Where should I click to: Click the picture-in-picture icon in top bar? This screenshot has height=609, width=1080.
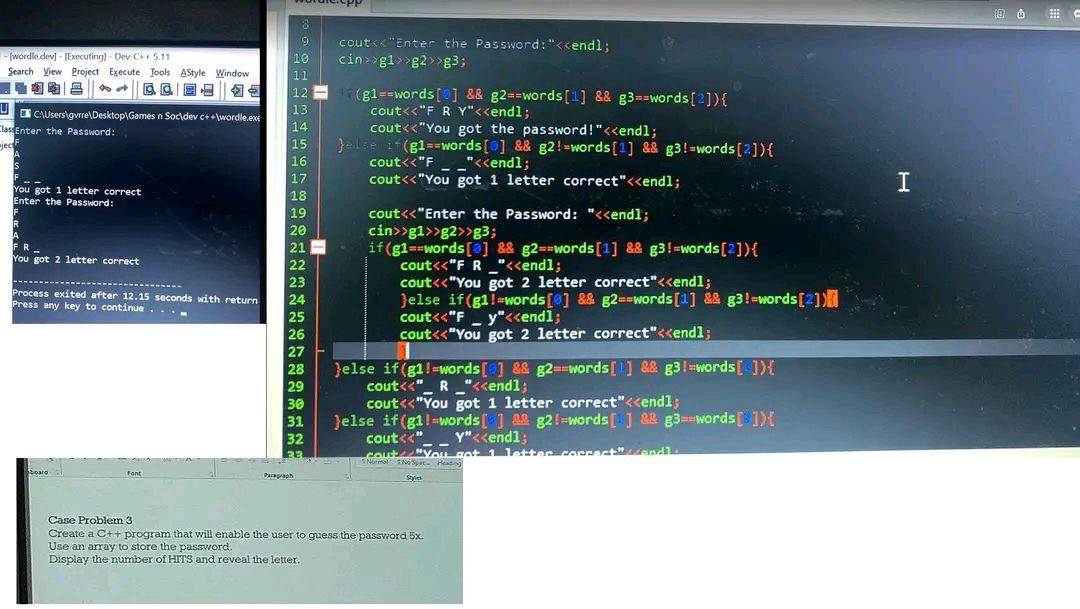[998, 13]
